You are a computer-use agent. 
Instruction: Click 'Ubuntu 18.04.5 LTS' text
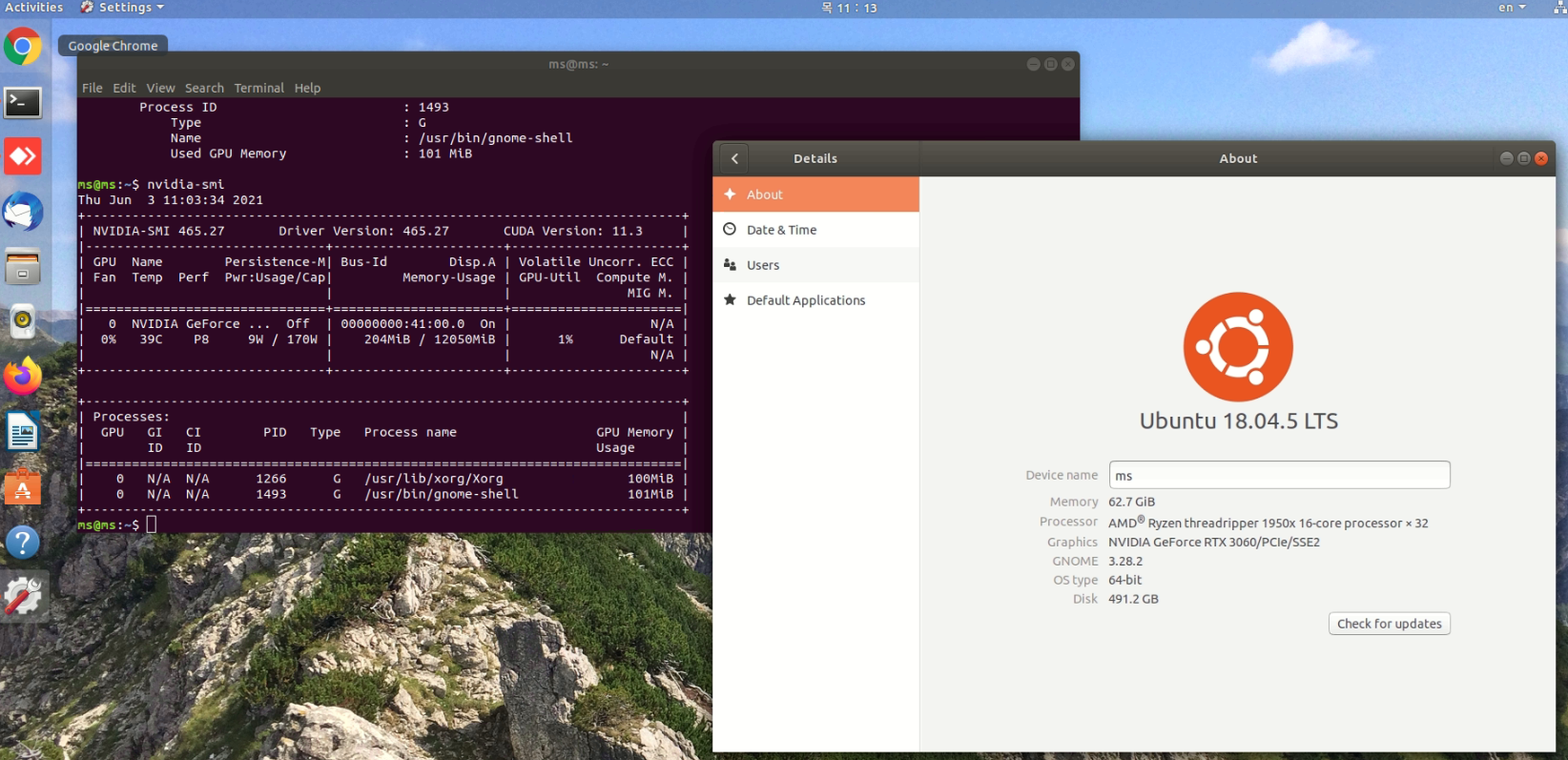point(1238,421)
